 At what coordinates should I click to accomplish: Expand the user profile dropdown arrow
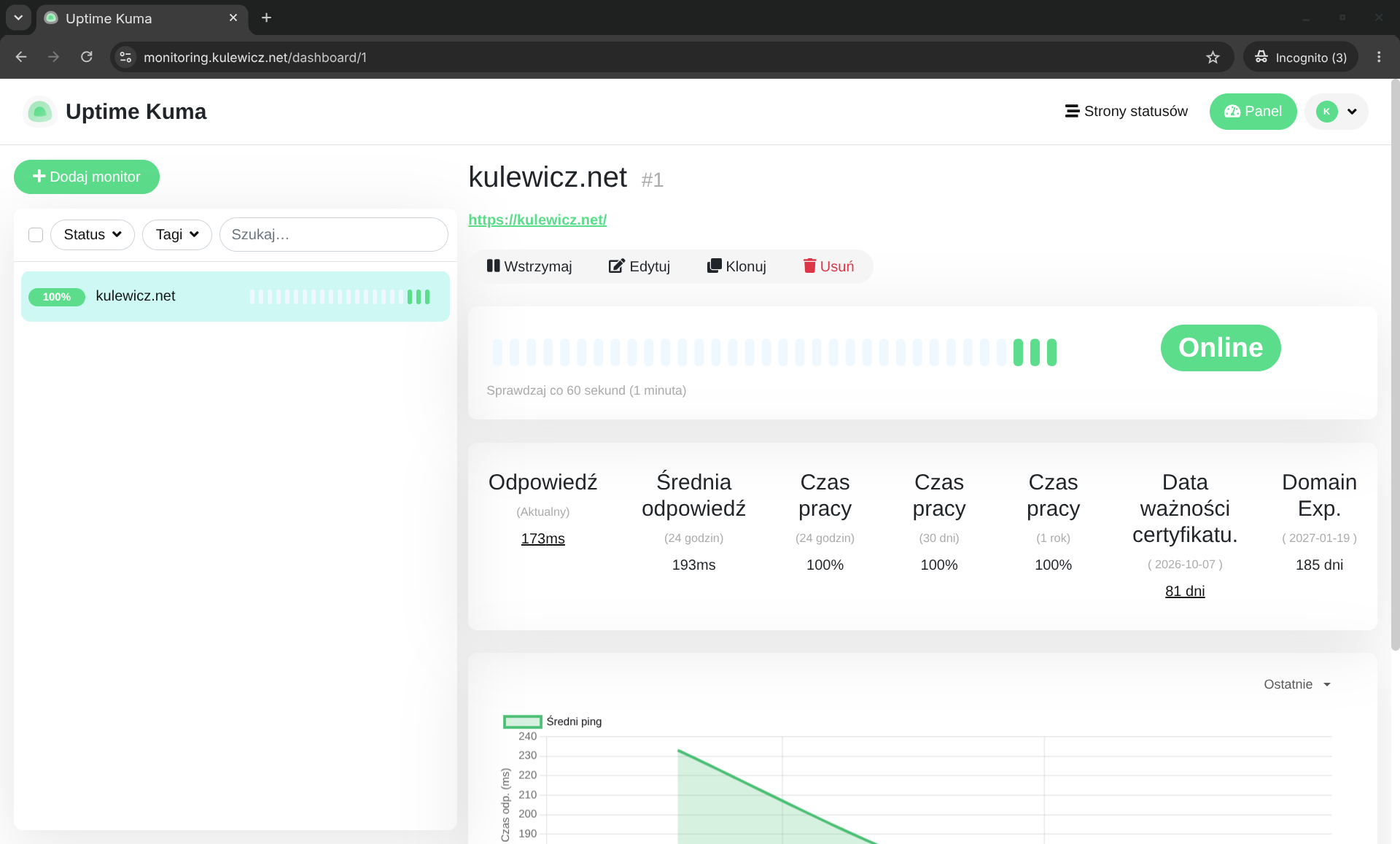1352,112
